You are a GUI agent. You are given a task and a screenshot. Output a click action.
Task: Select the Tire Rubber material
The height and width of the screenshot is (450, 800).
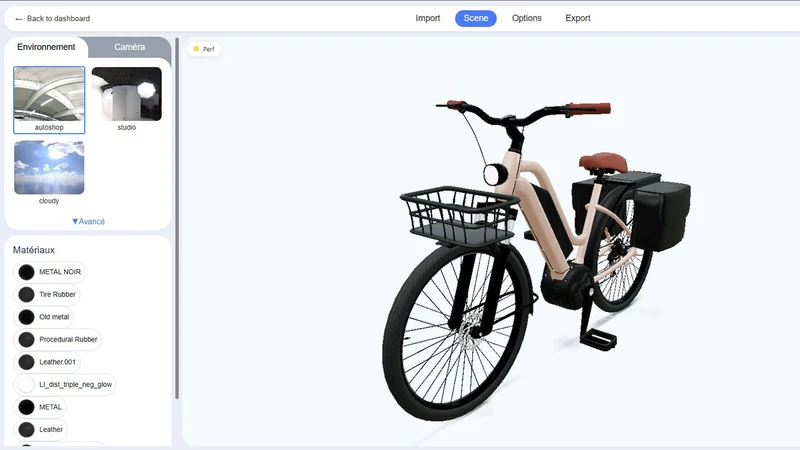point(47,294)
